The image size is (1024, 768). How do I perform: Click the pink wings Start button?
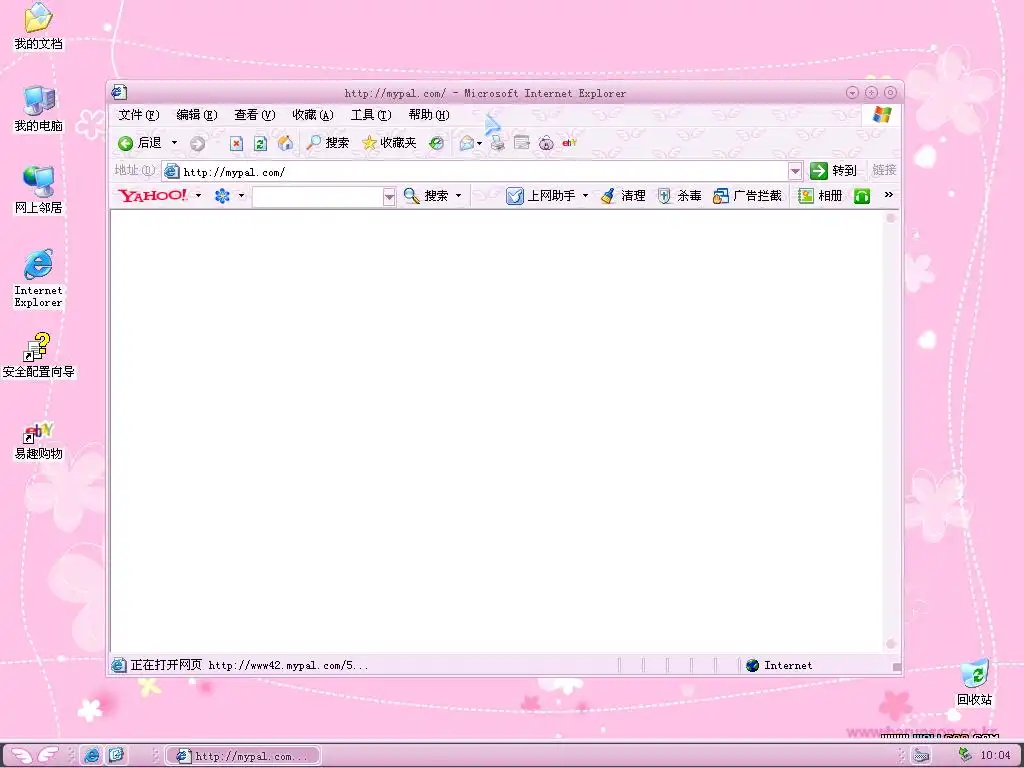(x=35, y=755)
